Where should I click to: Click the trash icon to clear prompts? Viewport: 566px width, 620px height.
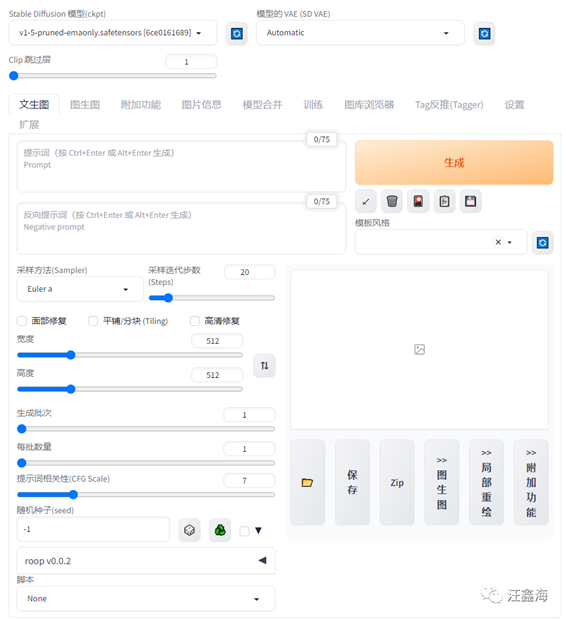pyautogui.click(x=392, y=201)
